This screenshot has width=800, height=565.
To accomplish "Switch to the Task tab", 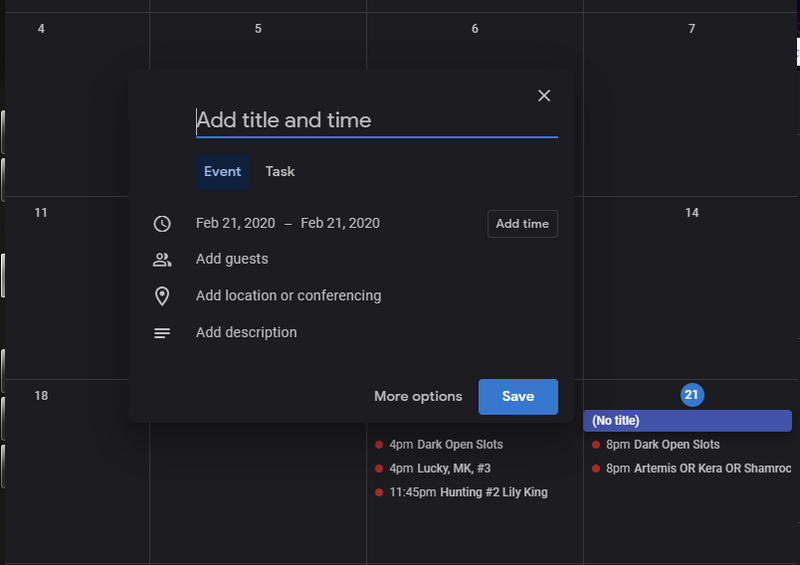I will pyautogui.click(x=280, y=172).
